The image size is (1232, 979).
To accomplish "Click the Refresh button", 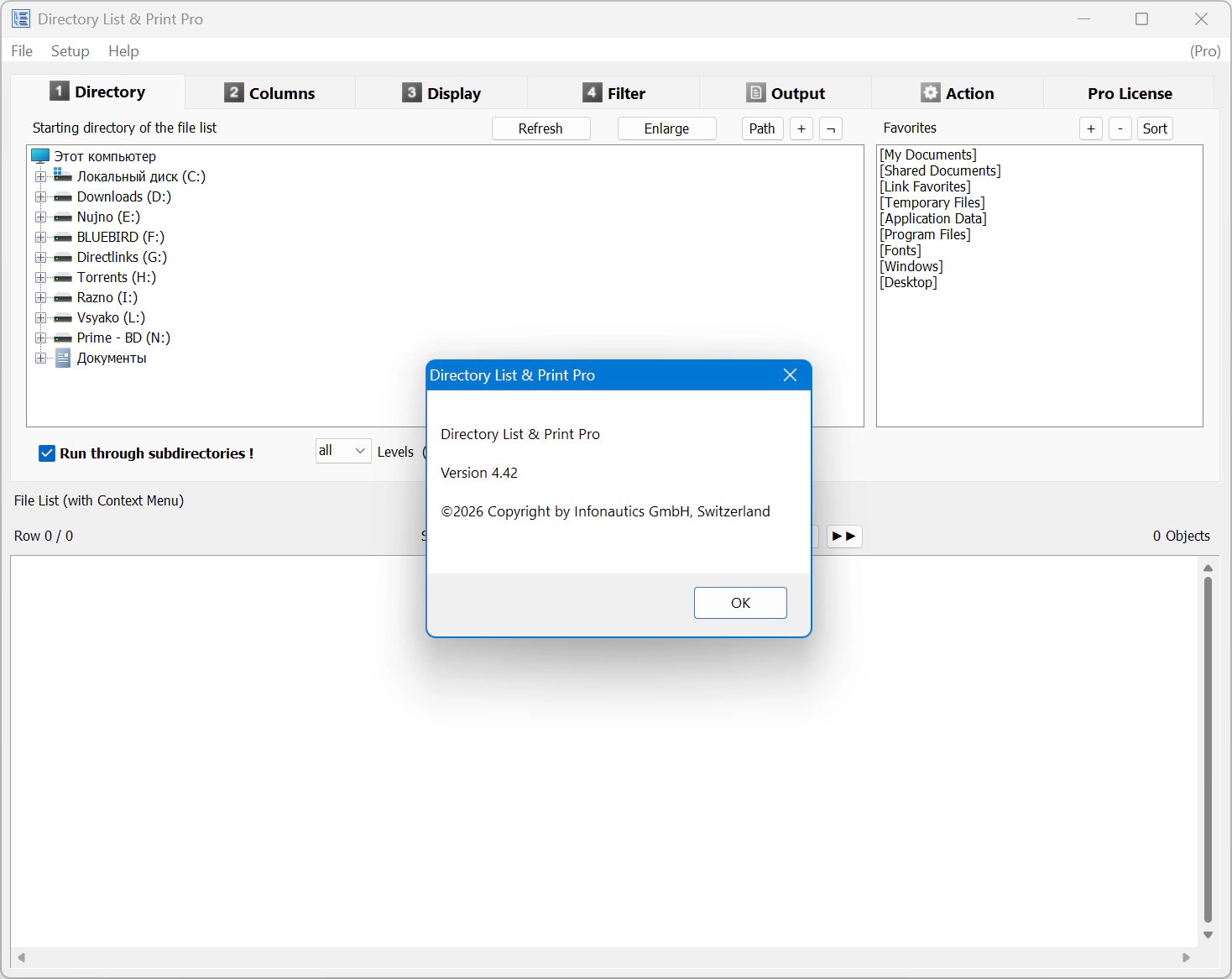I will tap(540, 128).
